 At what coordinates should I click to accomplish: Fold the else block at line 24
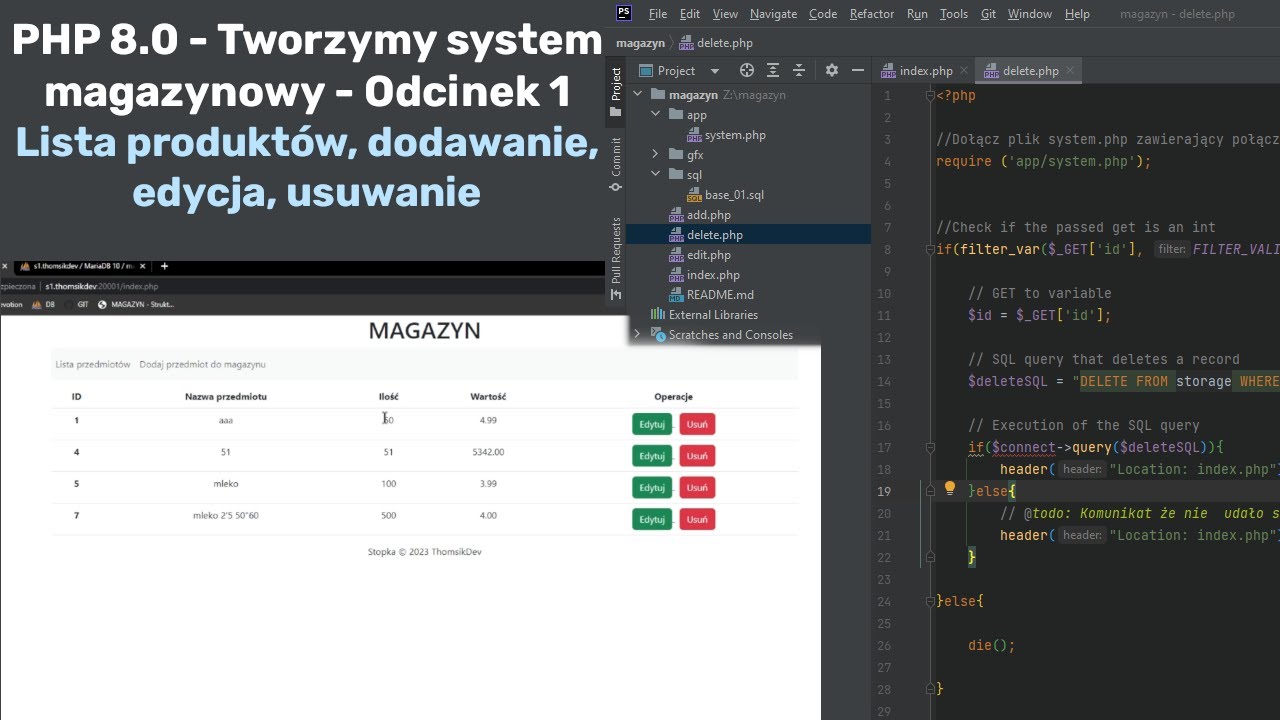[x=931, y=601]
